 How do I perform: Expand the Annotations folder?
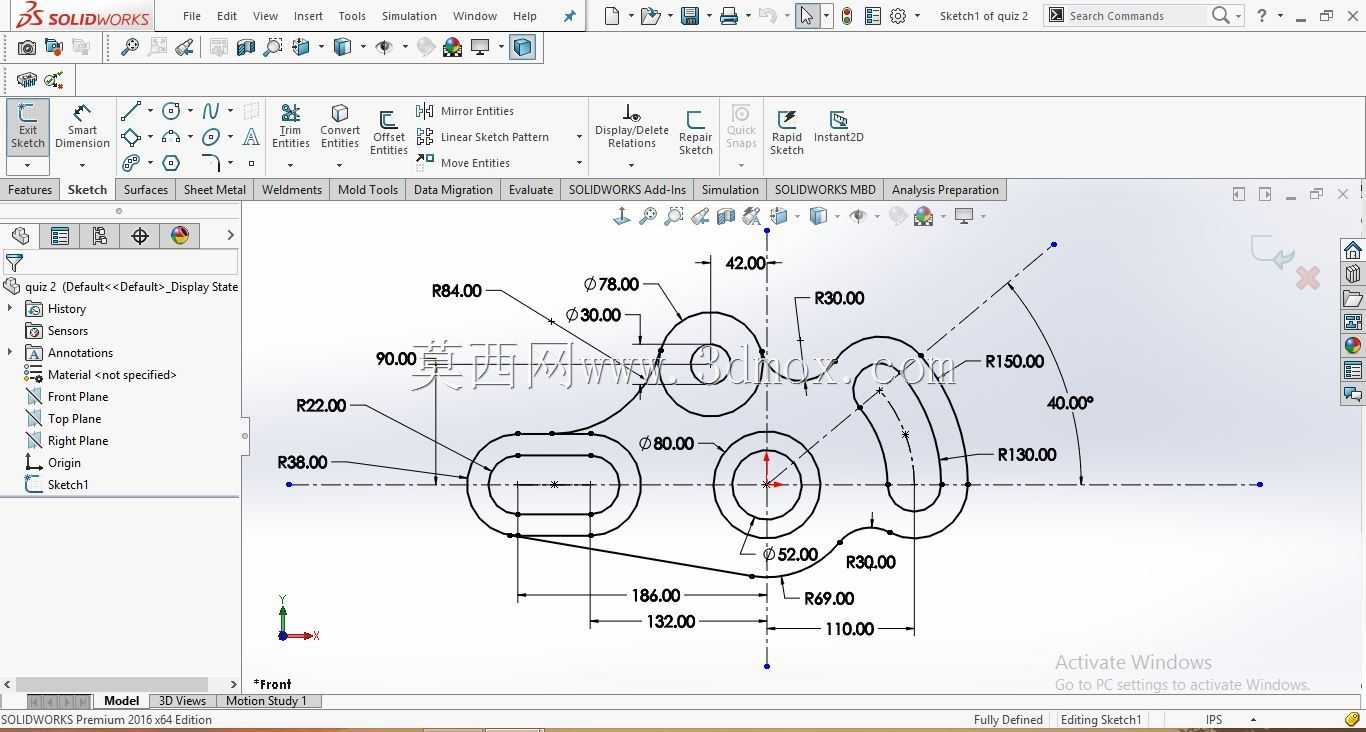(x=10, y=353)
